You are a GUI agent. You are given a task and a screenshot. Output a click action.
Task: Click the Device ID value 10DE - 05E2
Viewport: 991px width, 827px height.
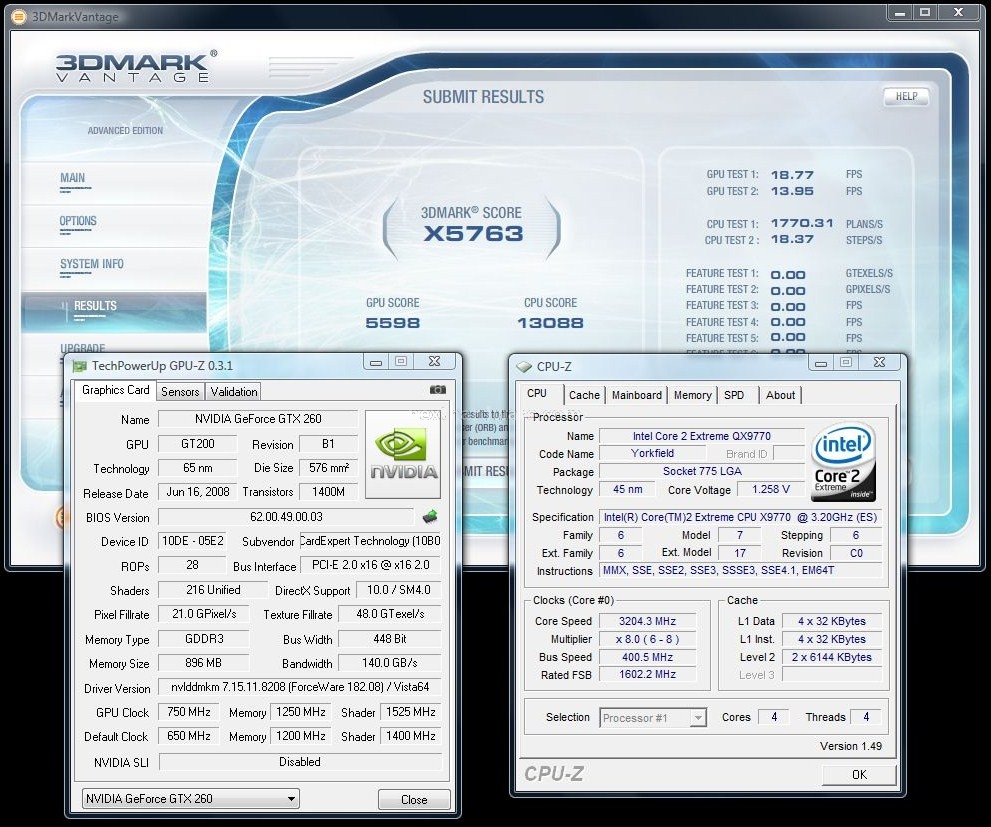pyautogui.click(x=193, y=541)
